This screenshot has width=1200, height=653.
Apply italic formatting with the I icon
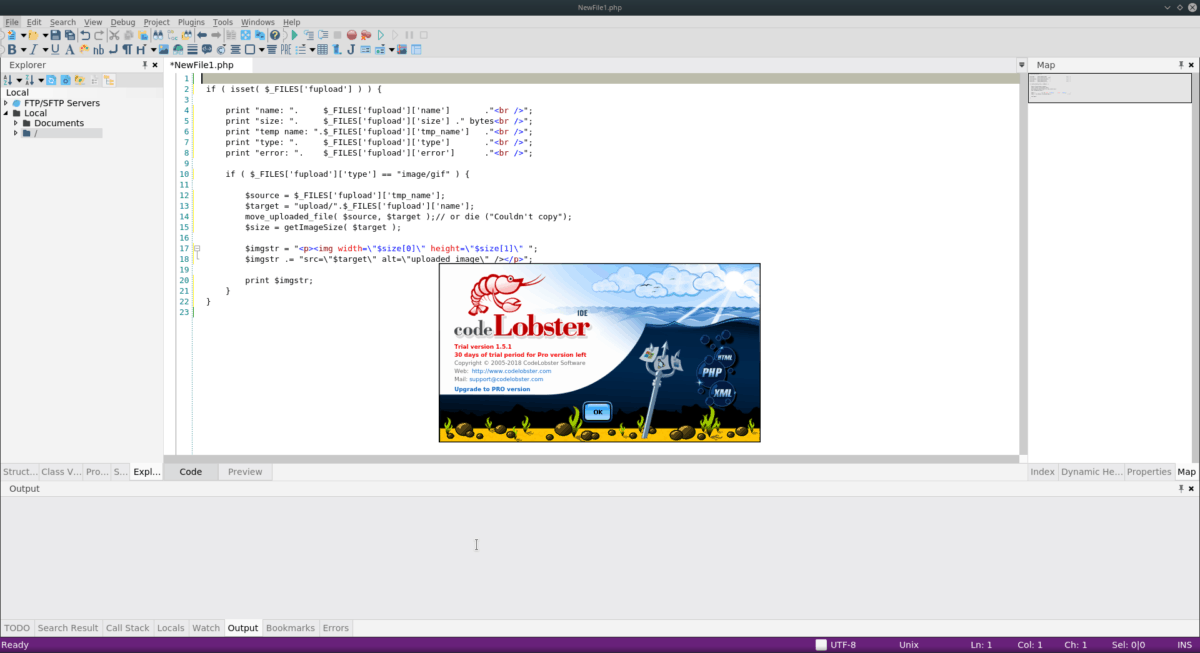(x=33, y=48)
